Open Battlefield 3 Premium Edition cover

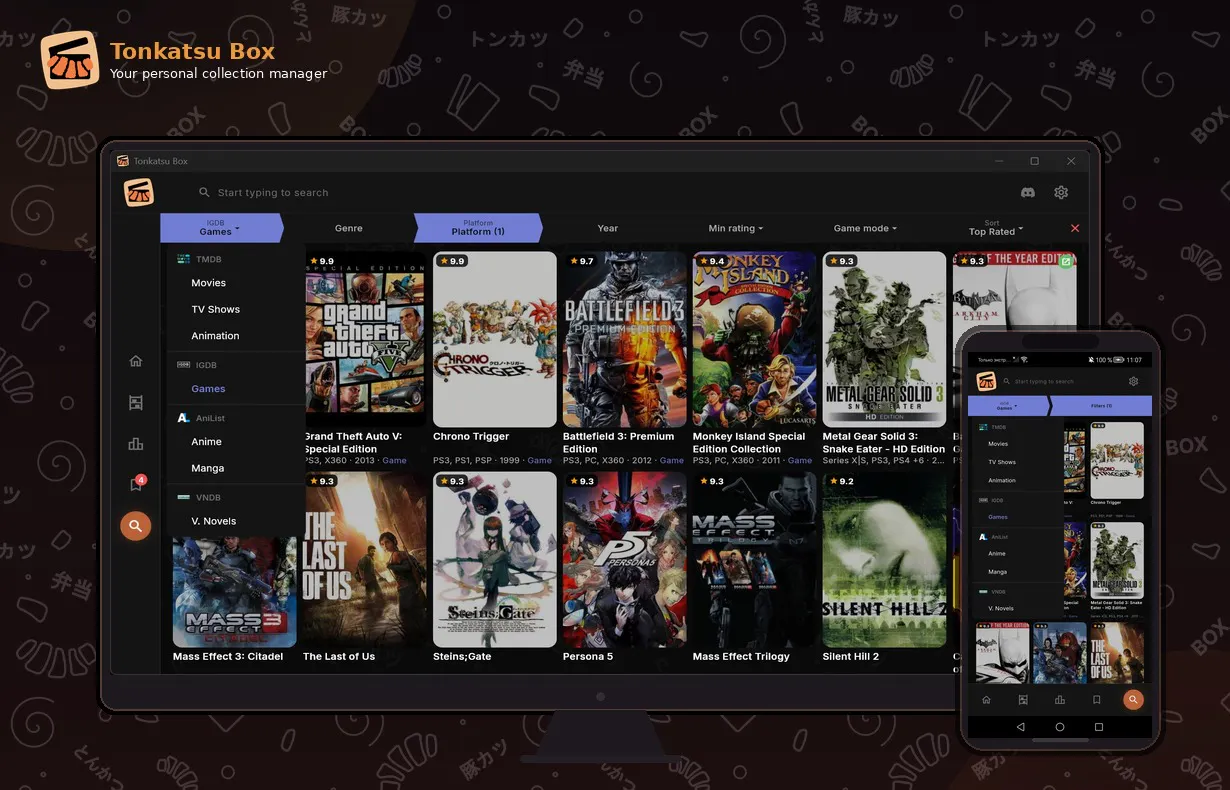coord(625,339)
